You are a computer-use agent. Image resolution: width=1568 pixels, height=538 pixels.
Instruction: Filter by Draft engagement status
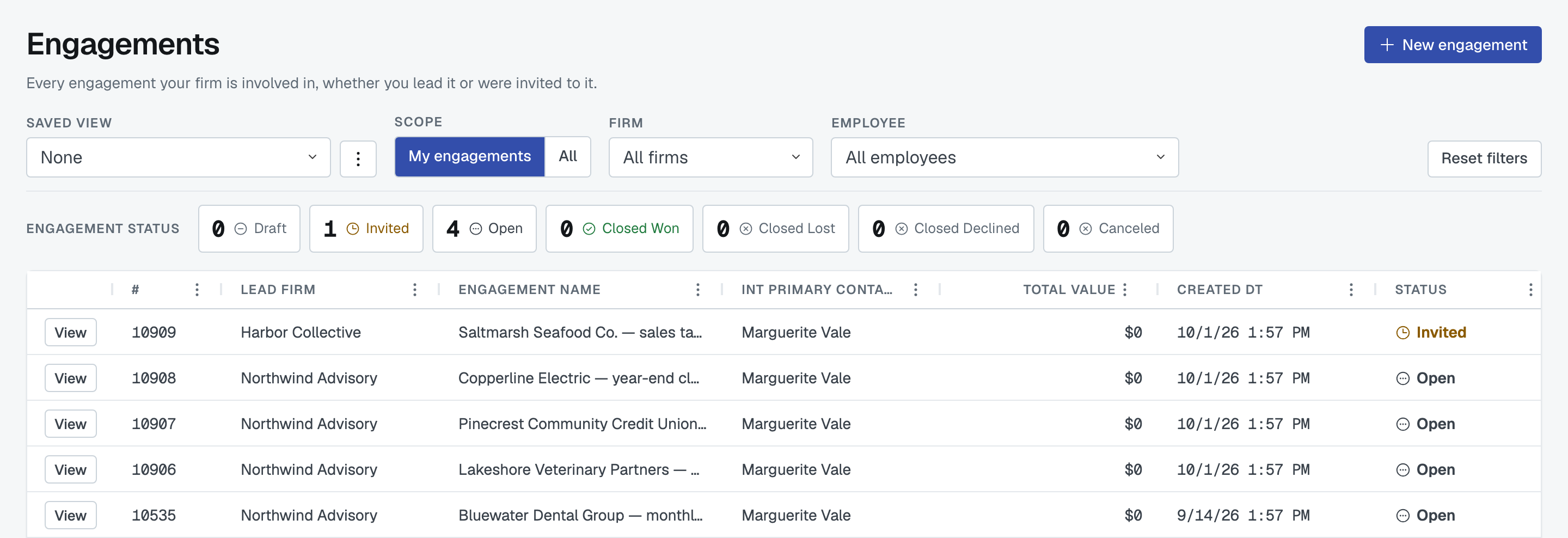(x=249, y=229)
